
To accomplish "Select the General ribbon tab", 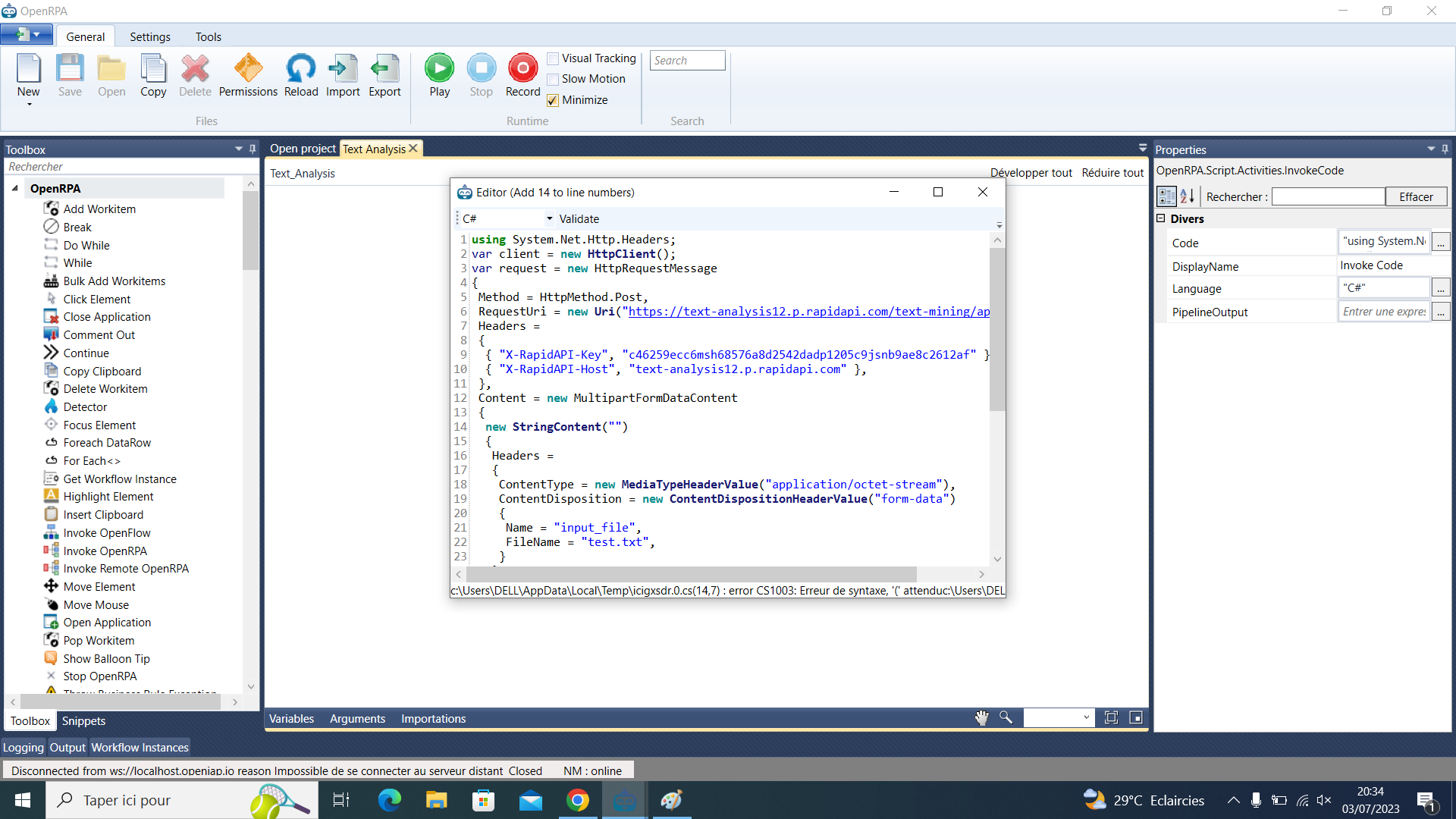I will (x=85, y=36).
